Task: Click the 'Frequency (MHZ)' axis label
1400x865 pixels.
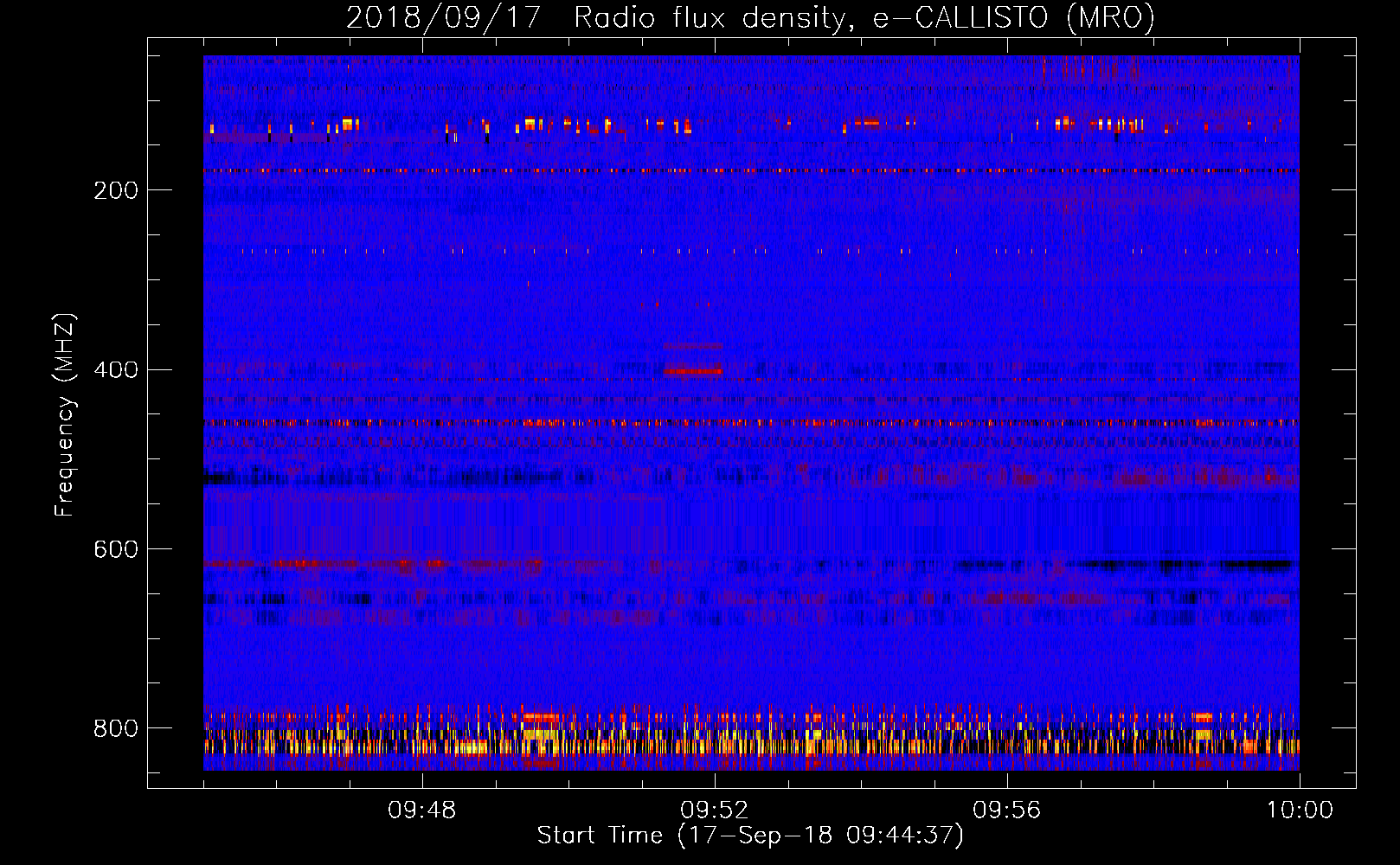Action: coord(65,414)
